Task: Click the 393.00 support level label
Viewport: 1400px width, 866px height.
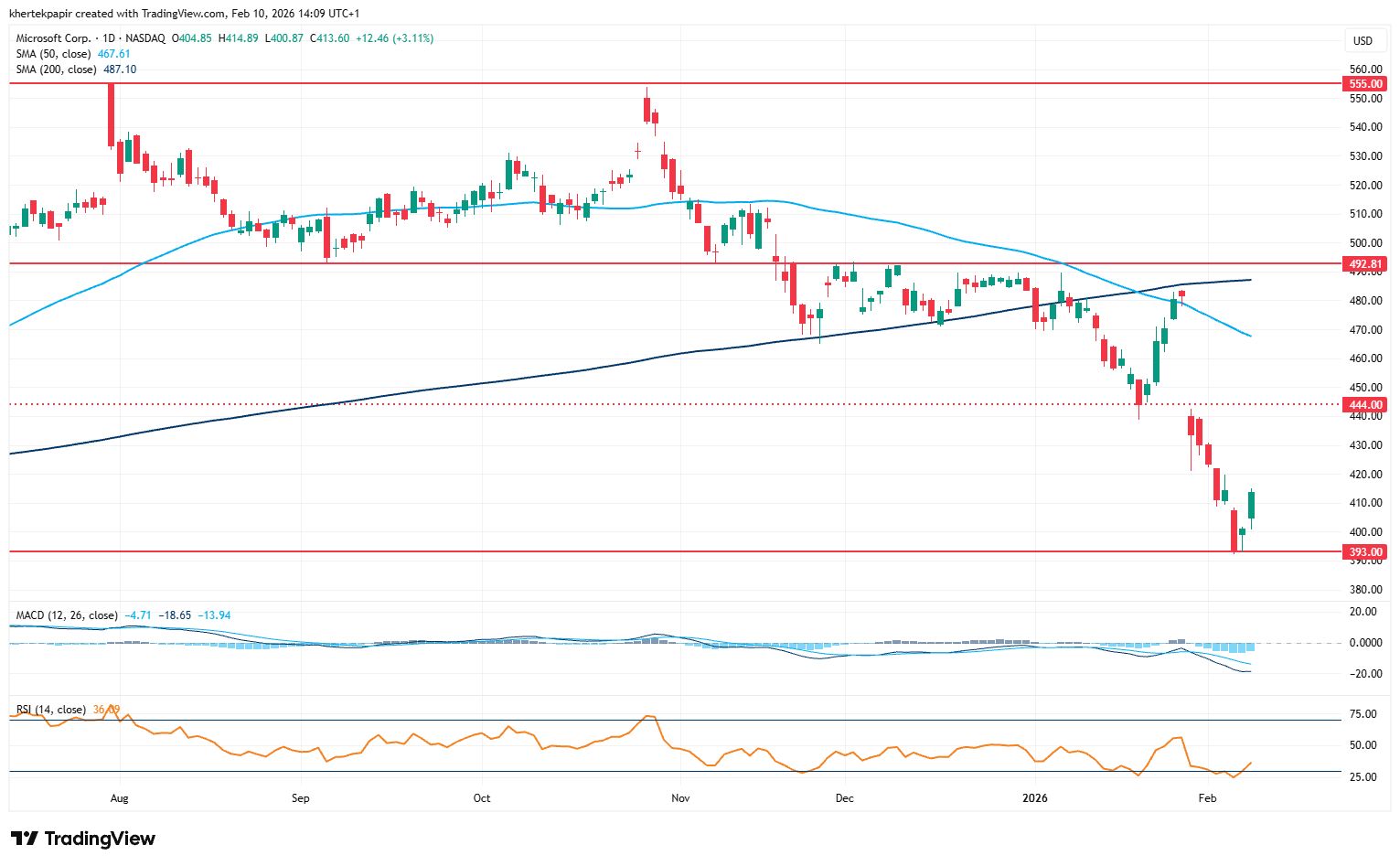Action: pos(1366,552)
